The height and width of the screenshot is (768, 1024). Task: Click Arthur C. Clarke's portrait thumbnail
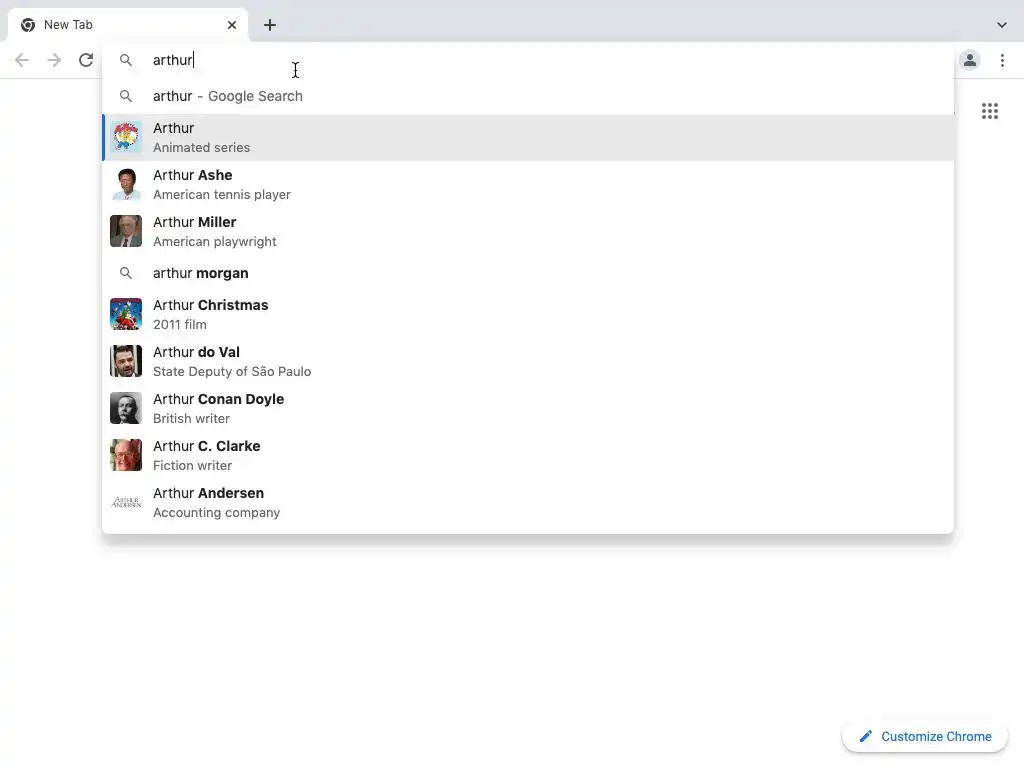tap(126, 455)
